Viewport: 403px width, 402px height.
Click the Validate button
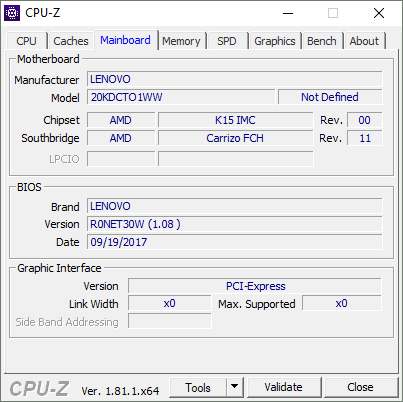[284, 387]
